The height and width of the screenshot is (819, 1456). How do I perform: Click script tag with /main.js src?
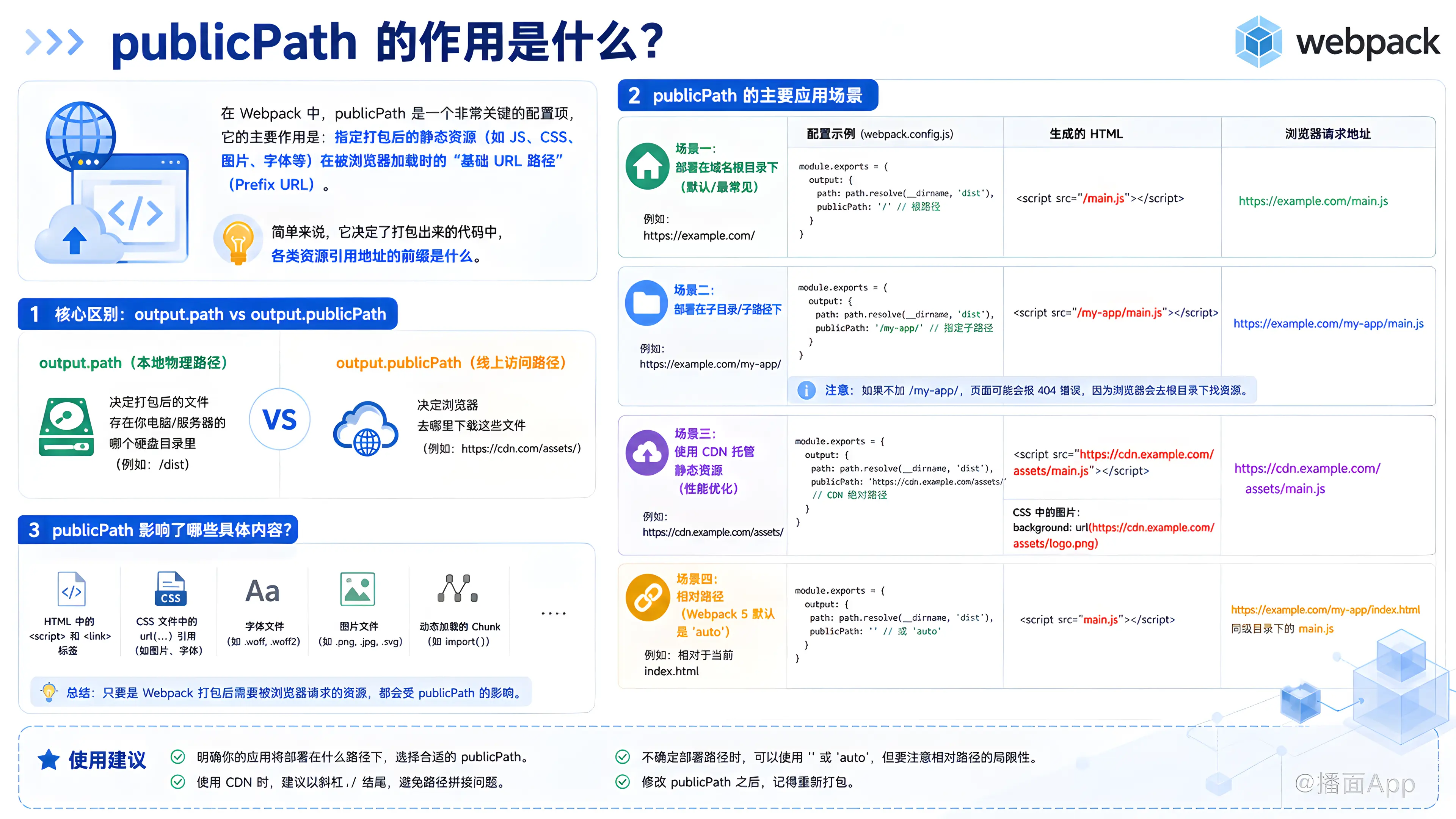[x=1099, y=198]
